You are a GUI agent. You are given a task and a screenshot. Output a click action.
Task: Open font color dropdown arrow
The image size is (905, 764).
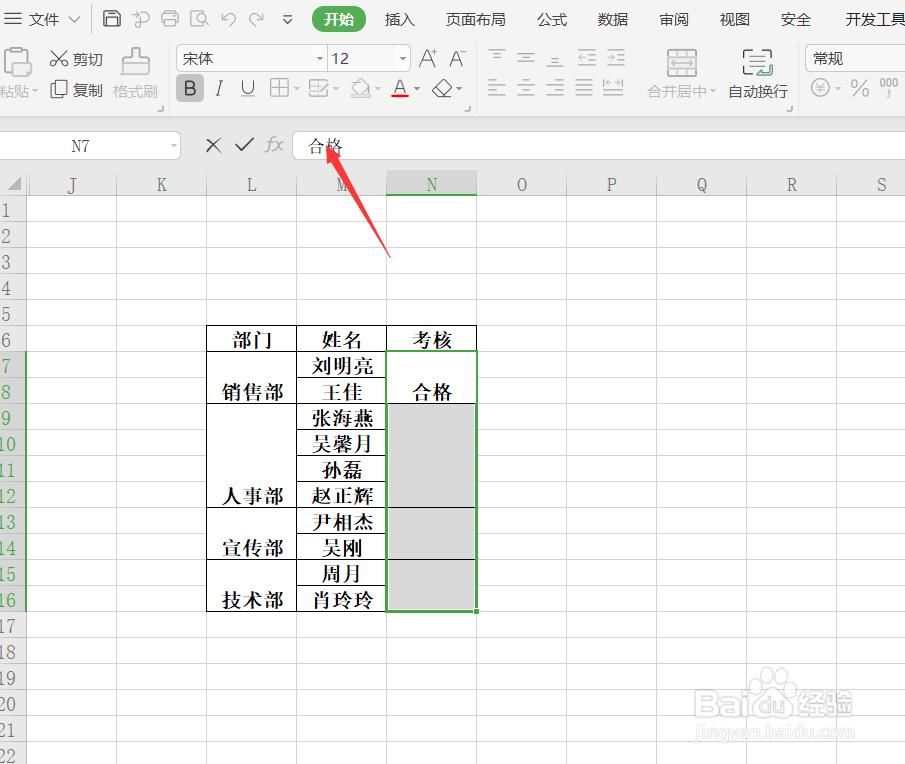point(417,89)
